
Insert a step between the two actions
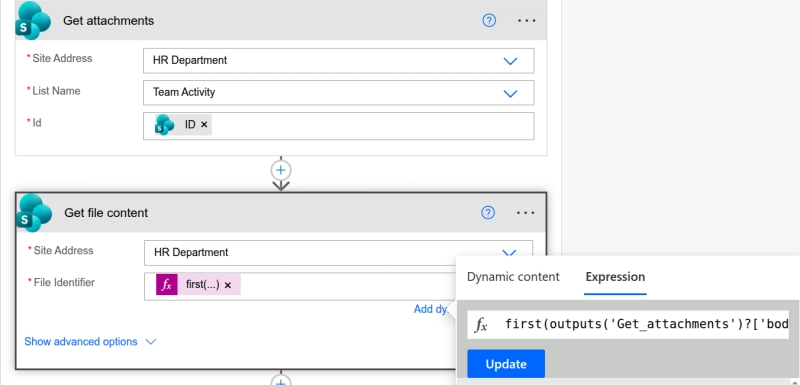click(x=281, y=170)
